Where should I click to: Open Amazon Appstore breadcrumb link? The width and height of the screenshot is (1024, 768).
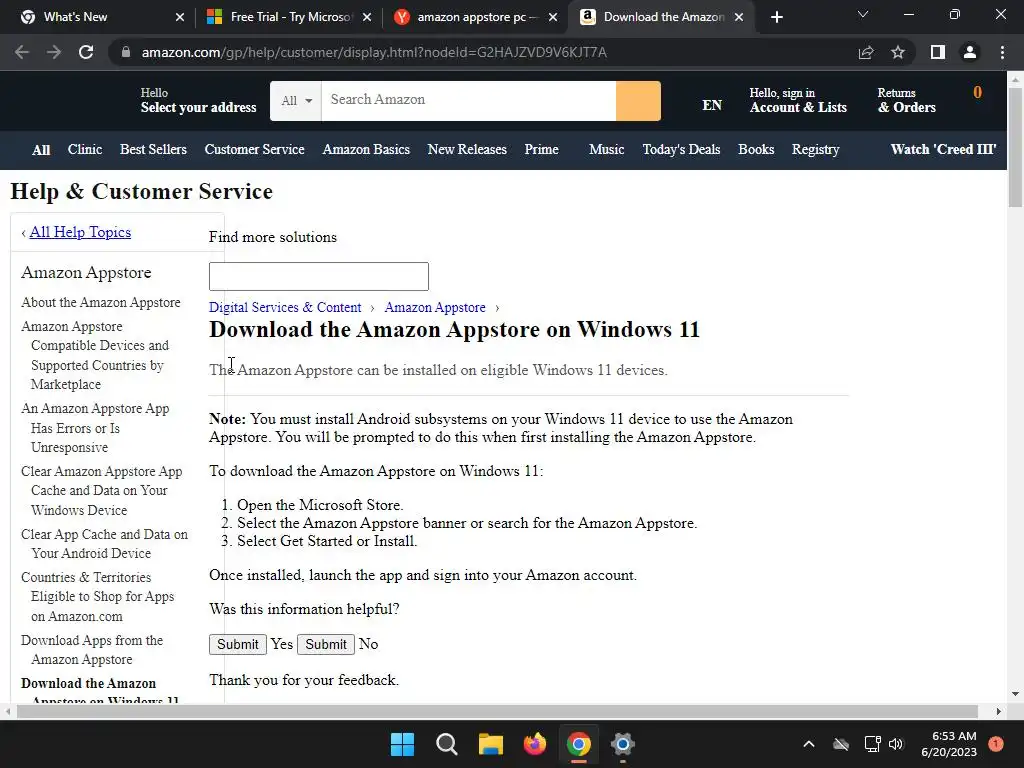[435, 308]
